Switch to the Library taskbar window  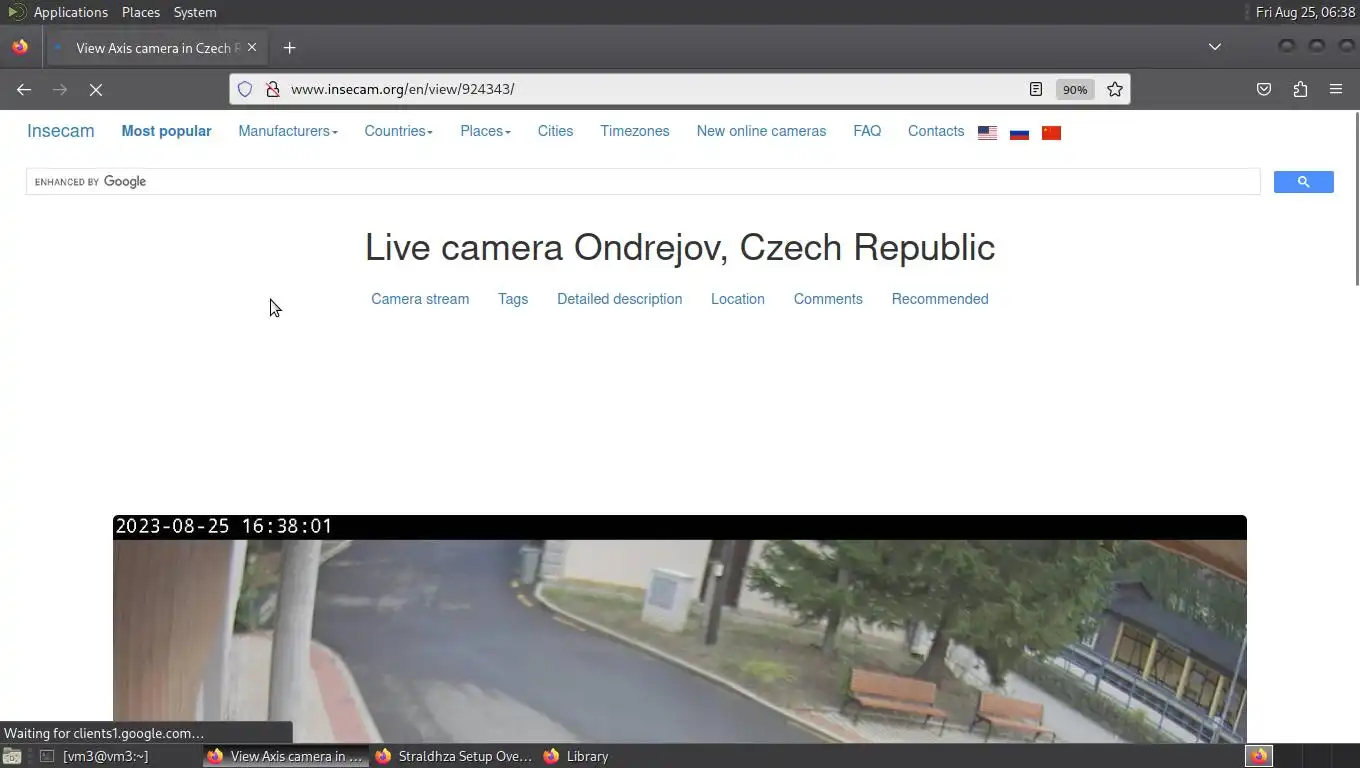pos(576,756)
